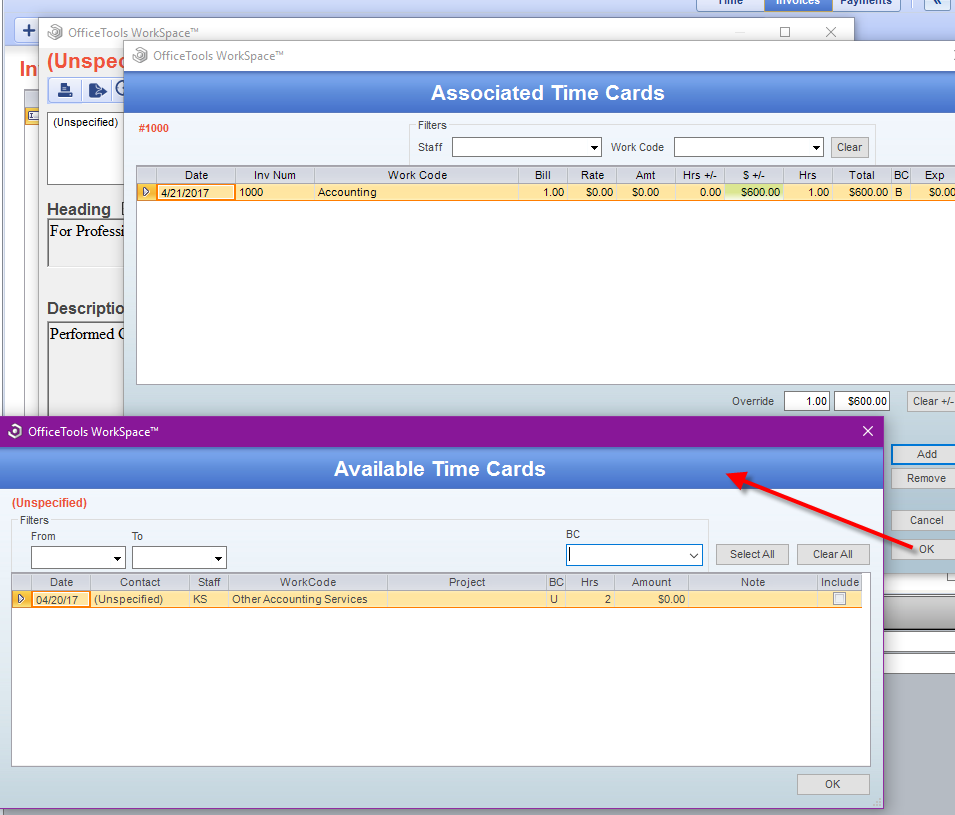Maximize the background OfficeTools WorkSpace window

(x=785, y=32)
